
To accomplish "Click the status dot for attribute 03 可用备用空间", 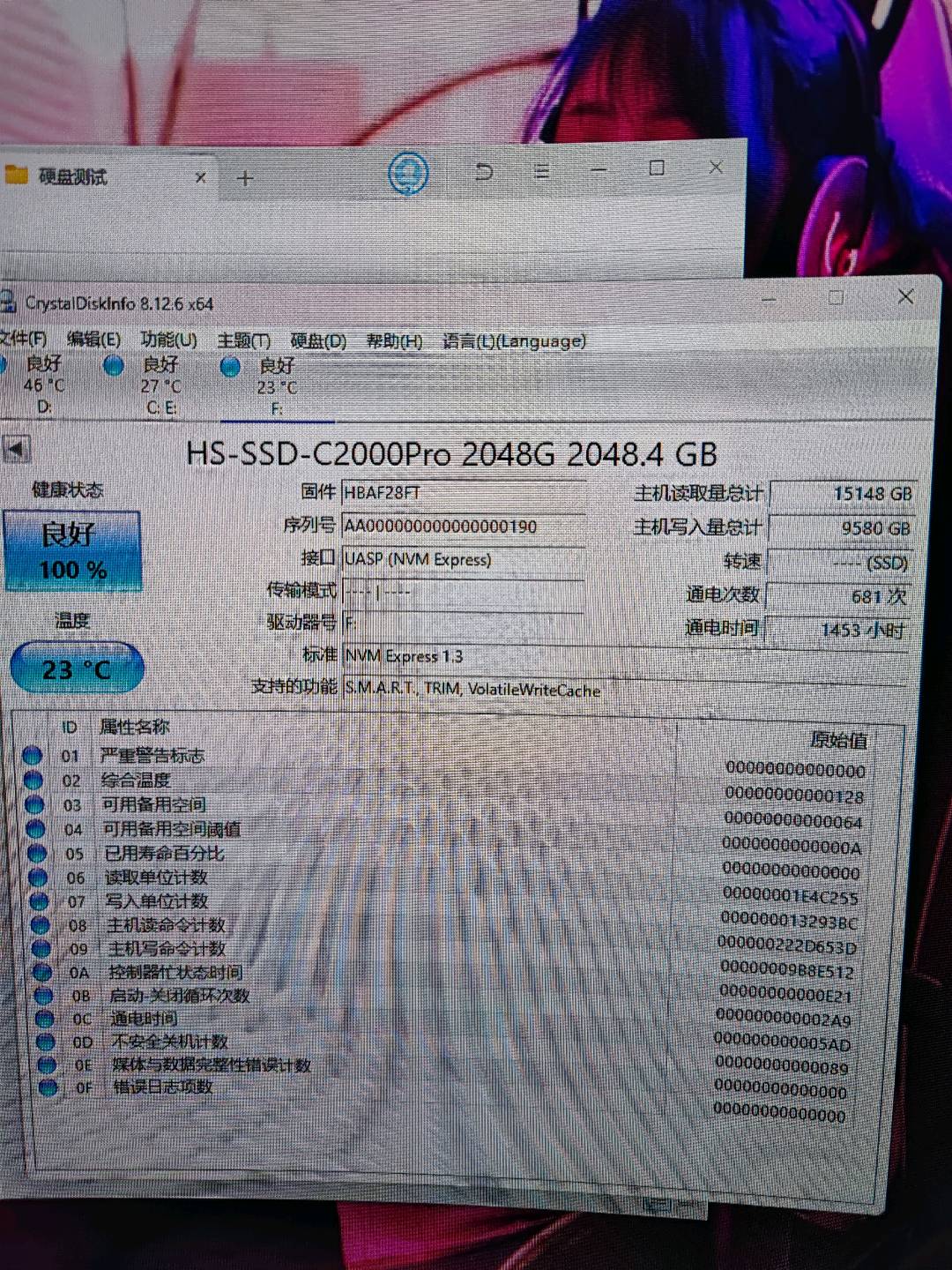I will 34,804.
